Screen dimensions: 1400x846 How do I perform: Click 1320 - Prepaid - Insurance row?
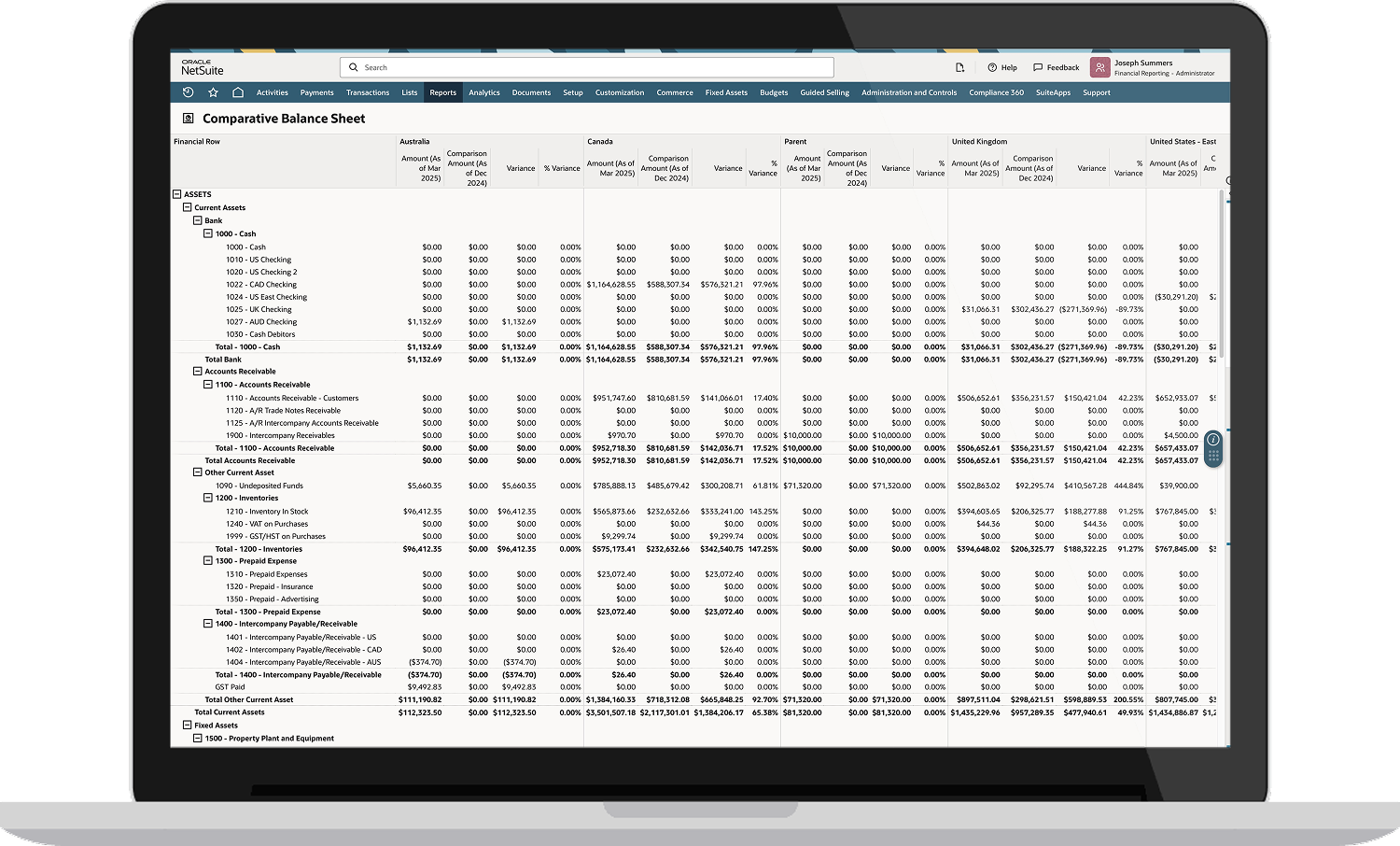[x=694, y=587]
